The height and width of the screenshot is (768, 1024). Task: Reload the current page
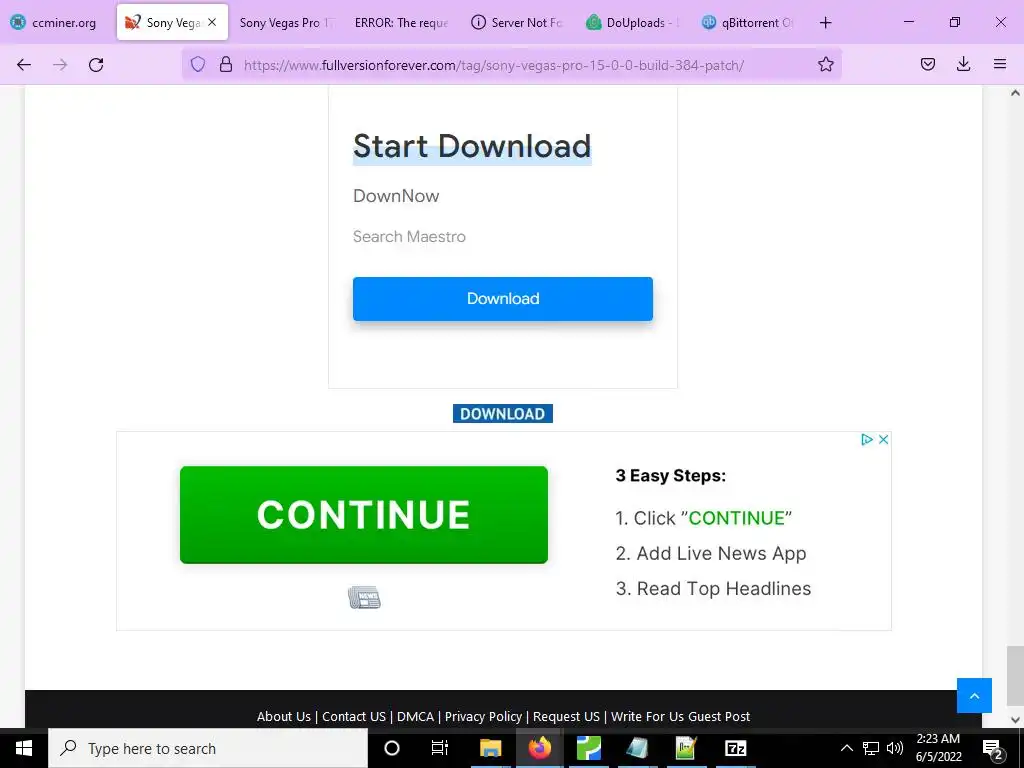(x=96, y=65)
